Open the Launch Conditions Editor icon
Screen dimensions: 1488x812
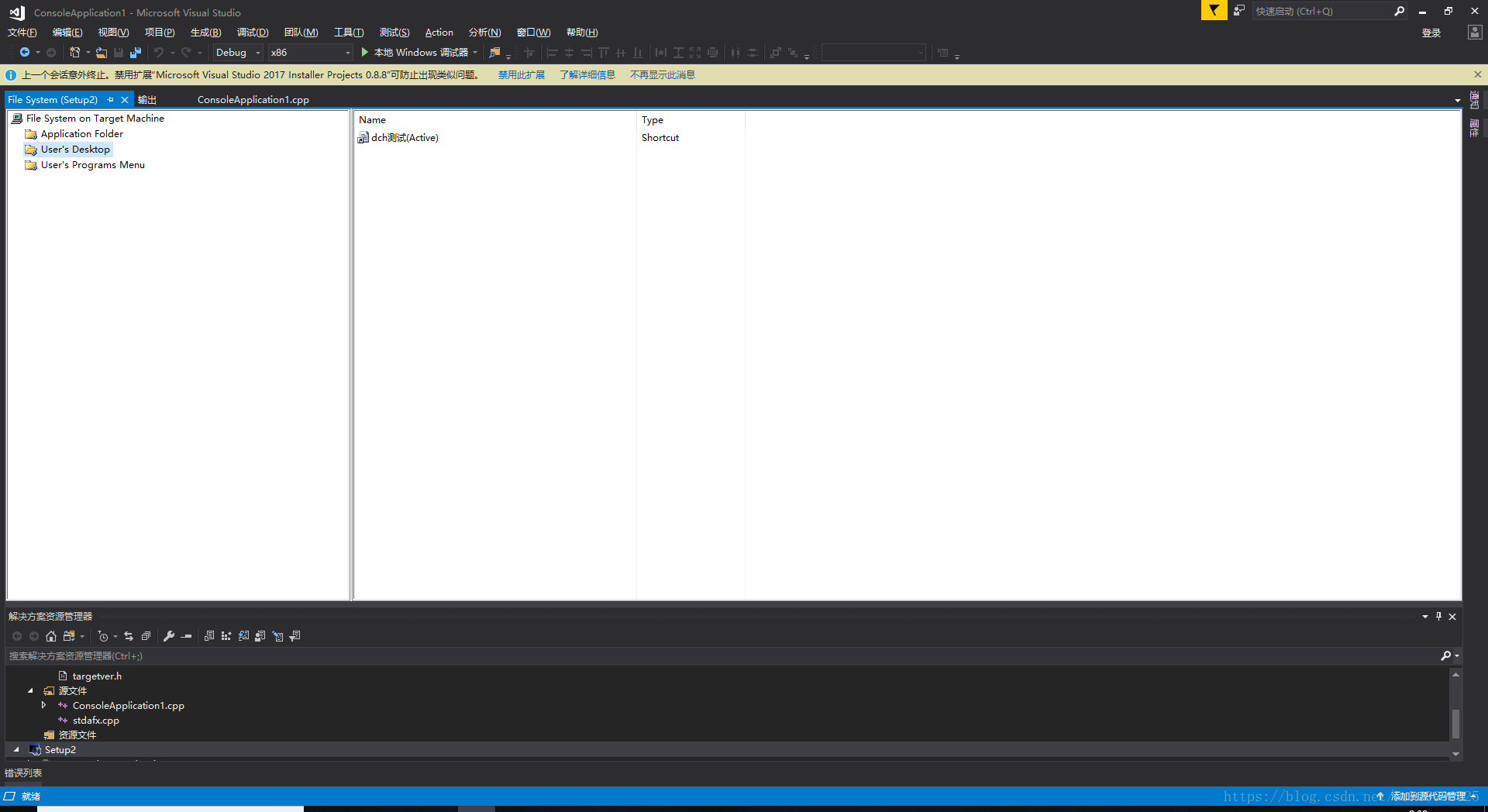pyautogui.click(x=294, y=636)
